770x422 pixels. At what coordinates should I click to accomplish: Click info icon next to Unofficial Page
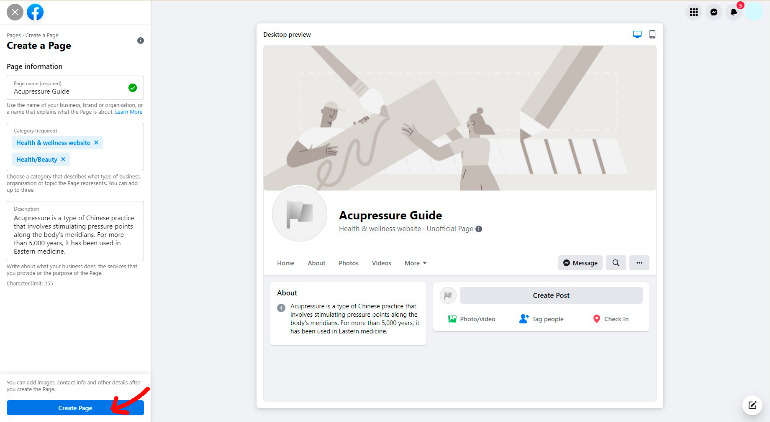479,228
